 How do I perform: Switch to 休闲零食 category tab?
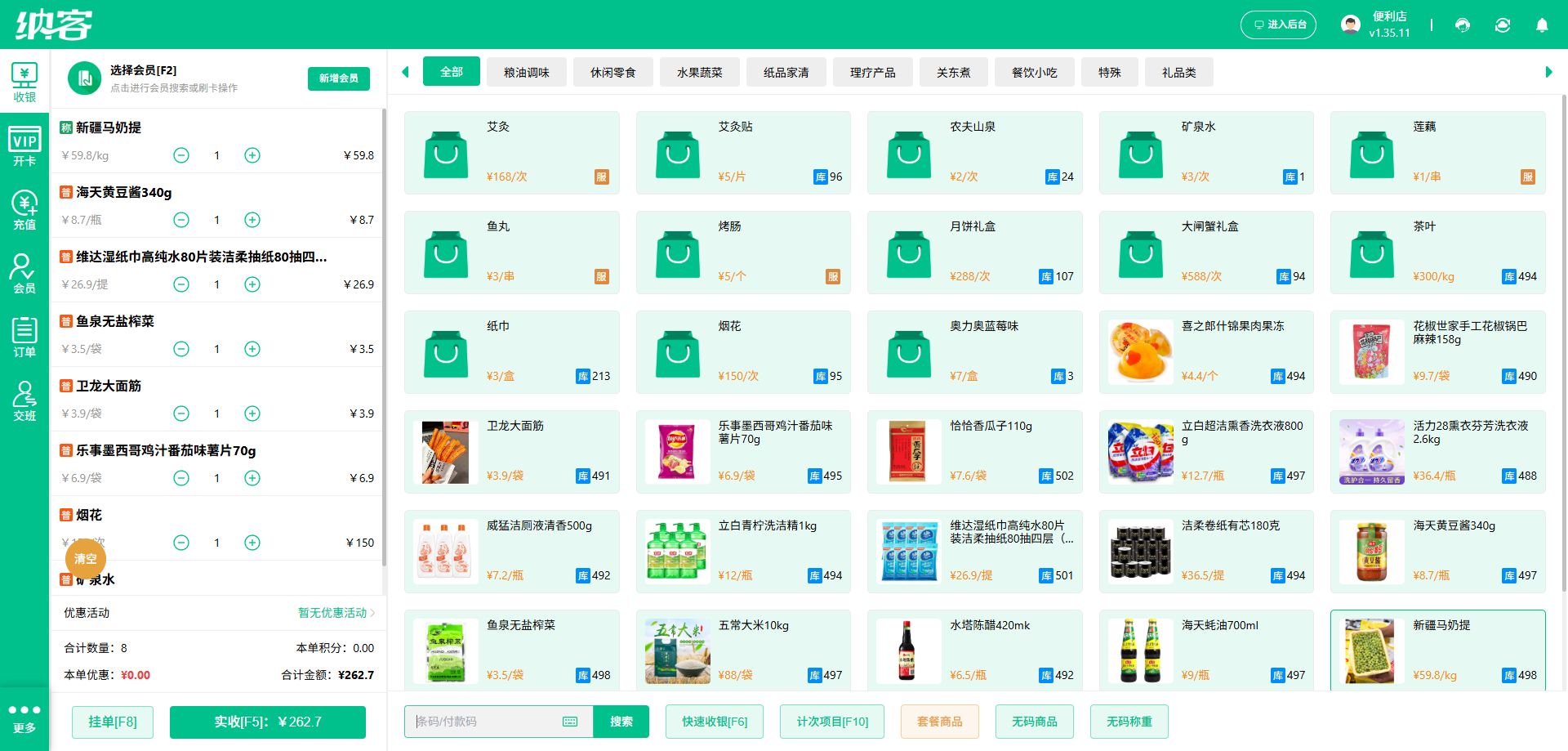pos(613,72)
